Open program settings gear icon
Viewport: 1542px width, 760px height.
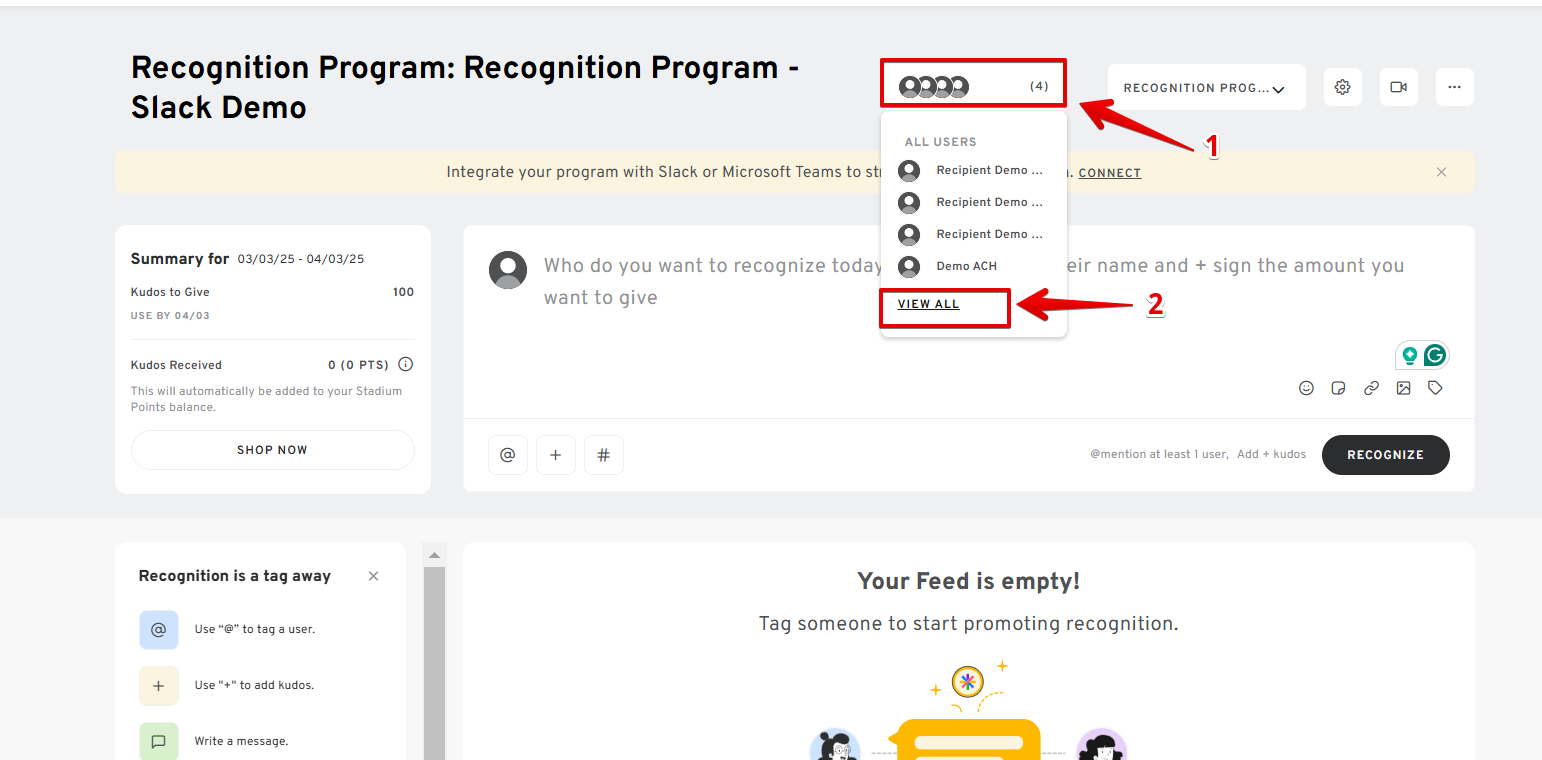pos(1343,87)
